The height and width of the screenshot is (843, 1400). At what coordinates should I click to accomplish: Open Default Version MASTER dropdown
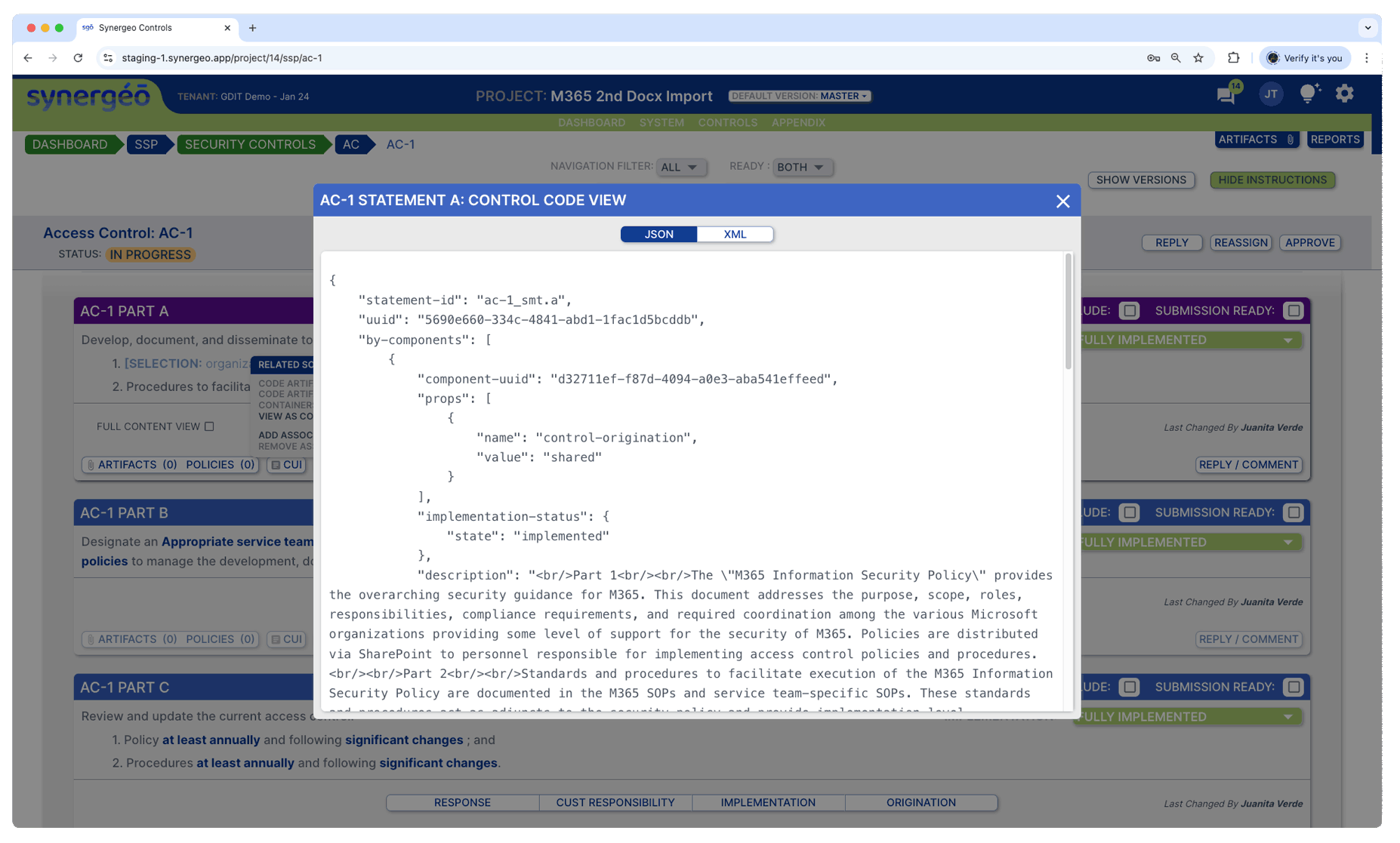click(x=799, y=96)
